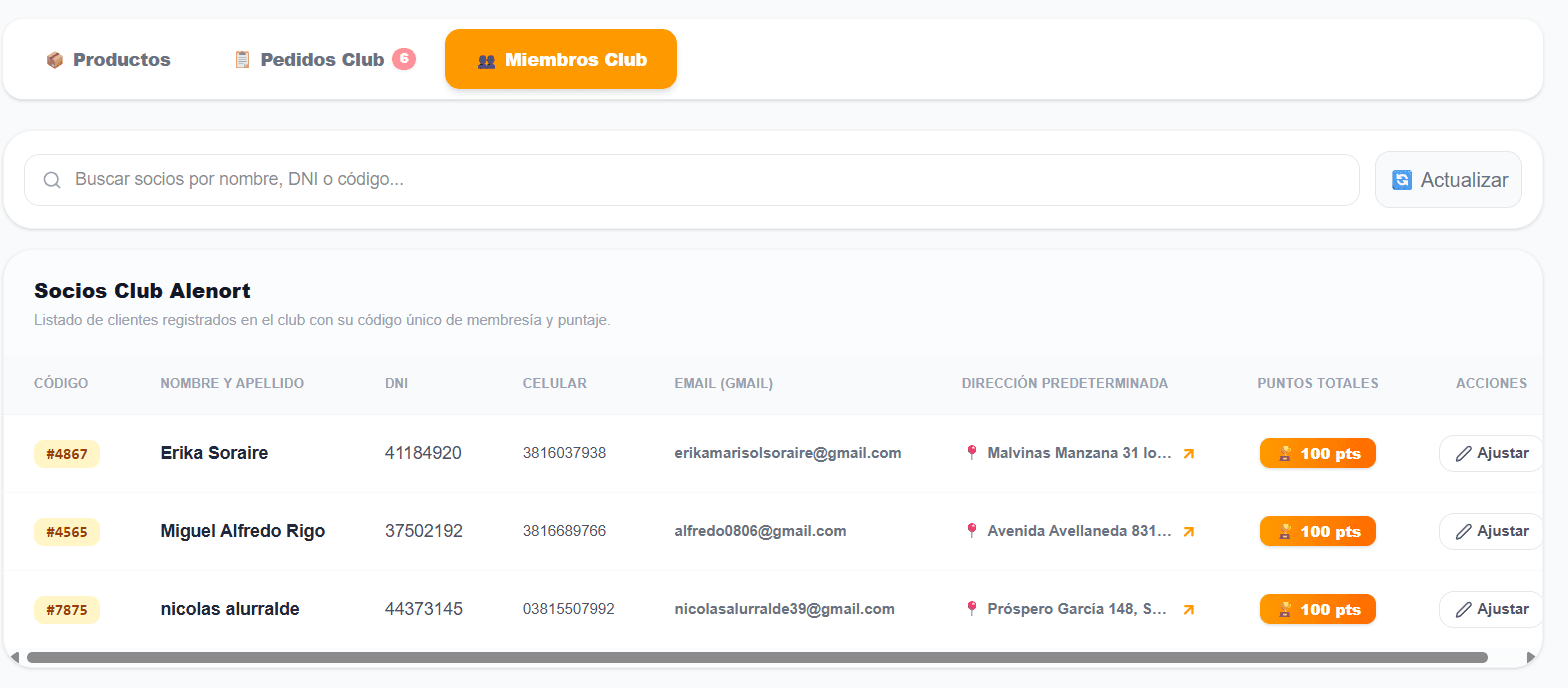The image size is (1568, 688).
Task: Open map arrow for Malvinas Manzana address
Action: point(1188,453)
